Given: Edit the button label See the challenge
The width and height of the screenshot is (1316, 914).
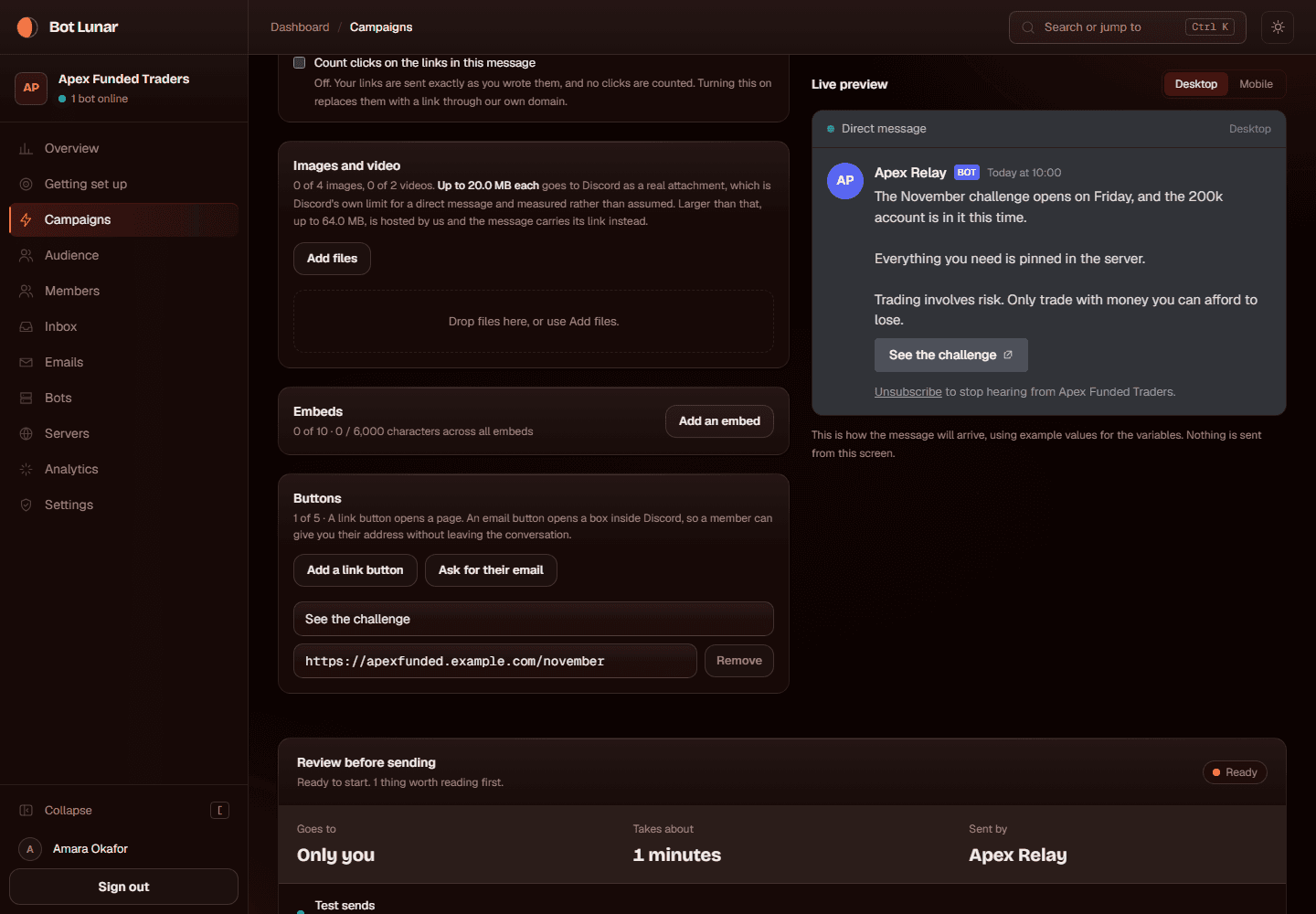Looking at the screenshot, I should tap(534, 619).
